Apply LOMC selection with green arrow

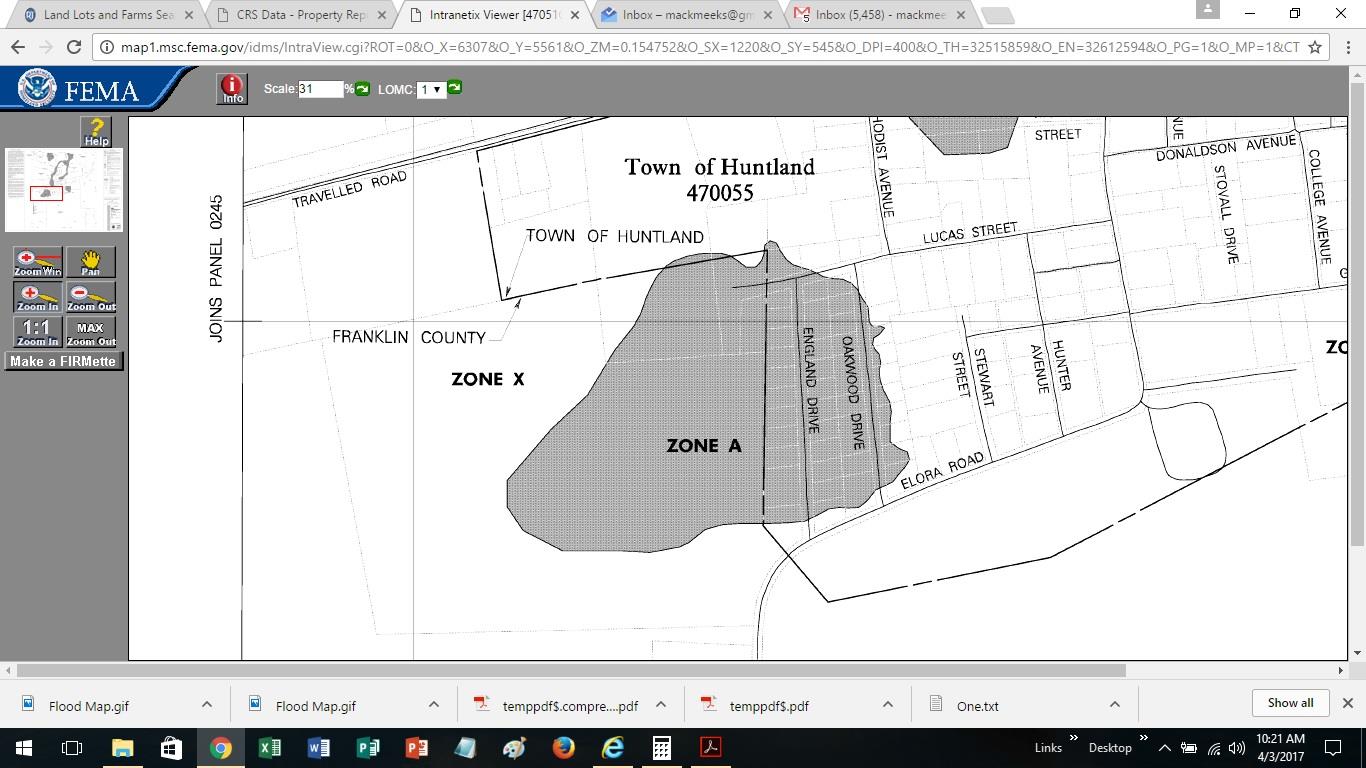pos(454,88)
